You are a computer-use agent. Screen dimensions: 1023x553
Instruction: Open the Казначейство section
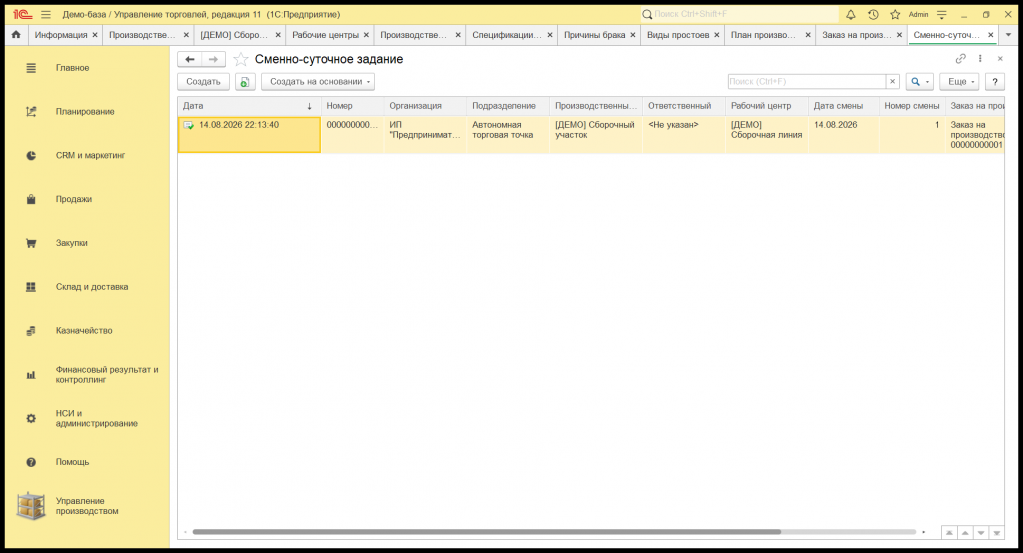coord(84,331)
